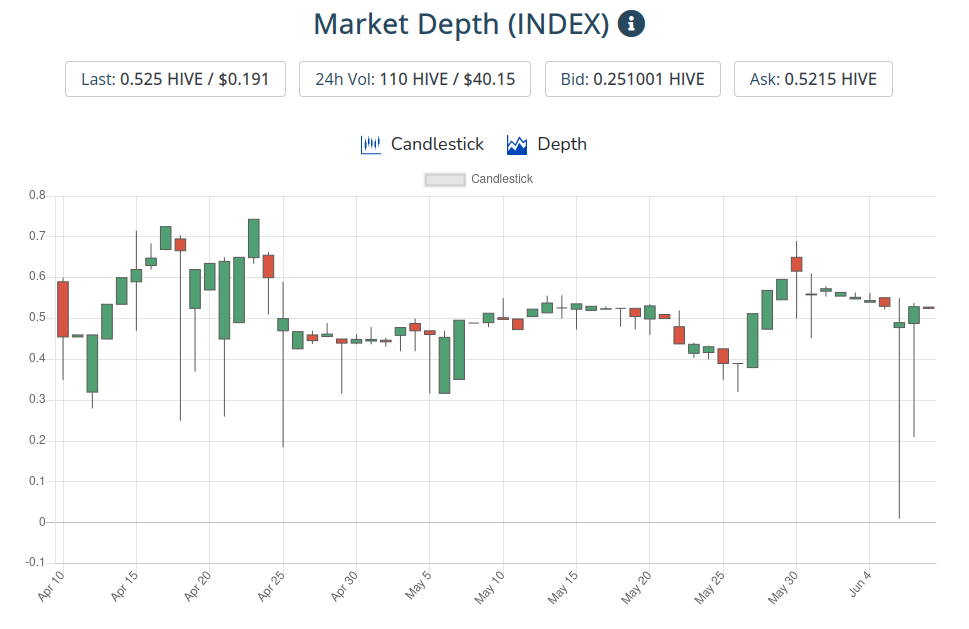Click the large green candle after May 5
This screenshot has width=969, height=629.
(459, 350)
